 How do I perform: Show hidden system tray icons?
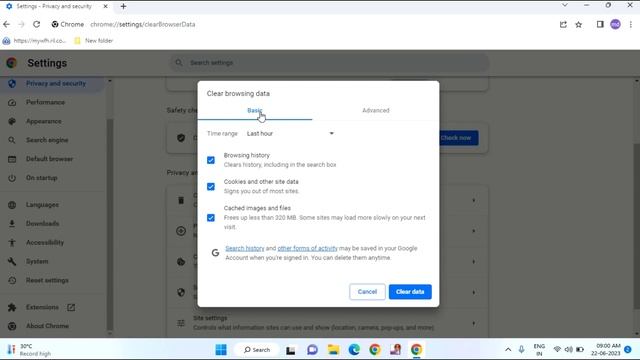coord(508,350)
